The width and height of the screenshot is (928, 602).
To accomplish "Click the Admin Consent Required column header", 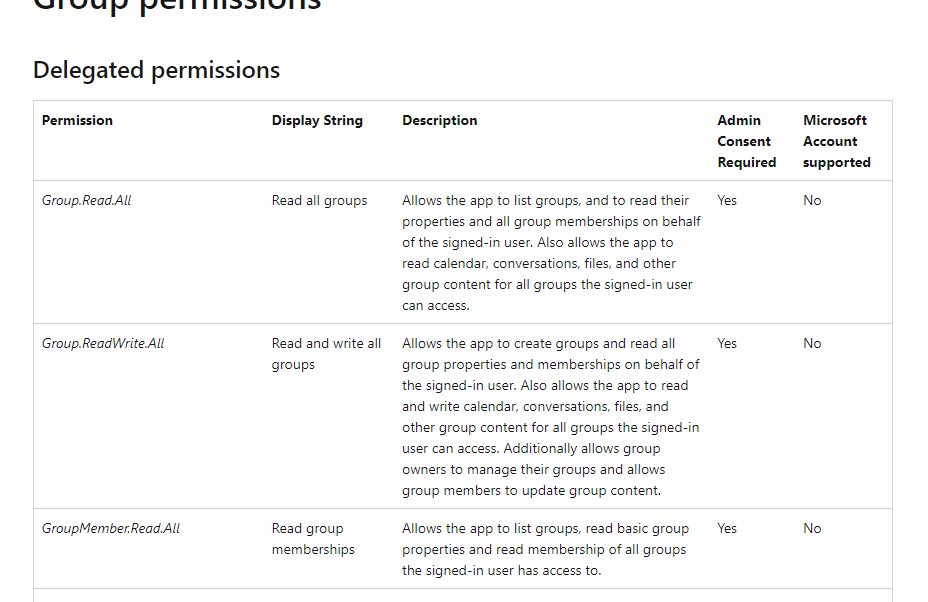I will (746, 141).
